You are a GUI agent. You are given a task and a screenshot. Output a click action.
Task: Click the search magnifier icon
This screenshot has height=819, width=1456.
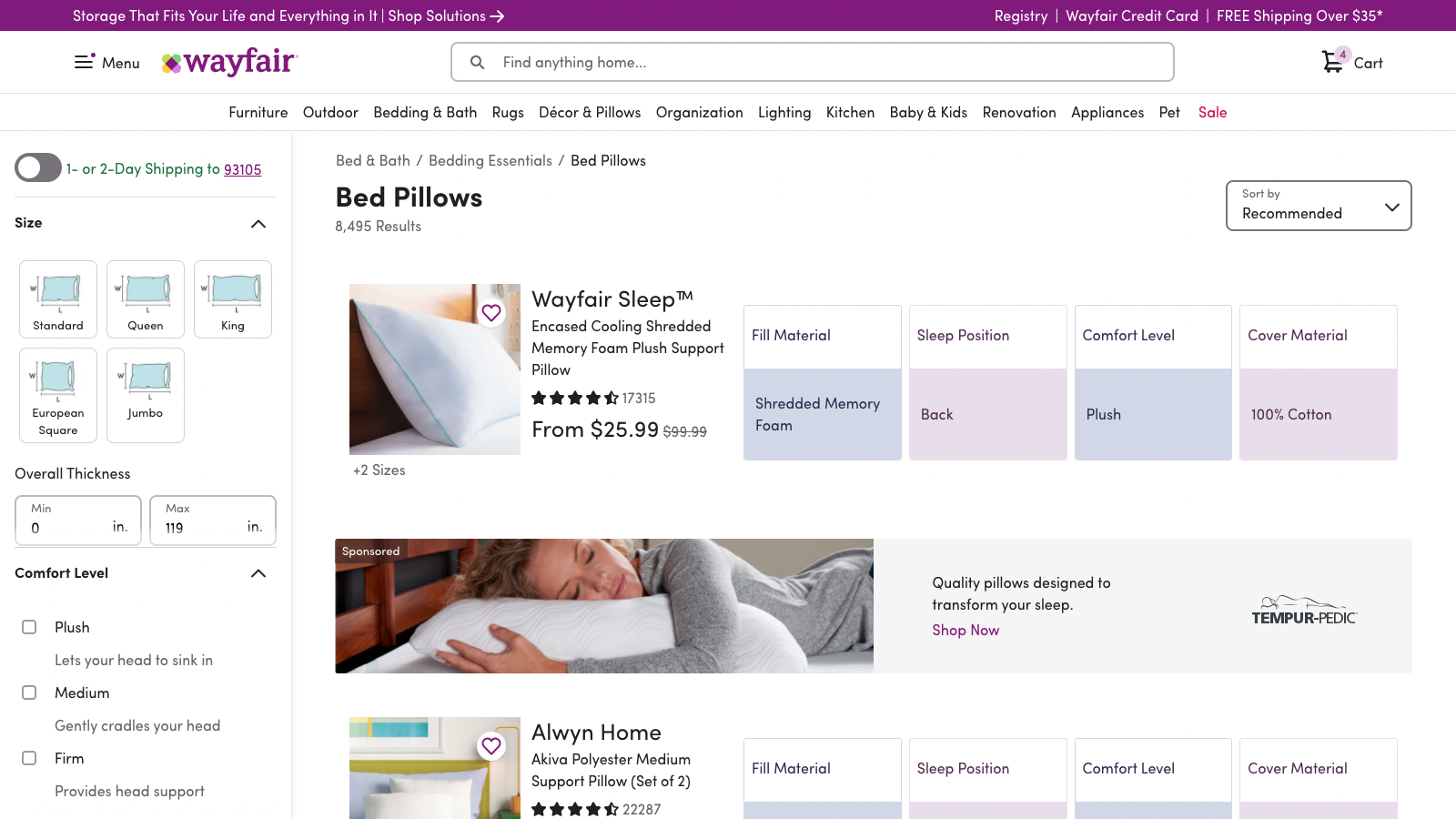pyautogui.click(x=477, y=62)
